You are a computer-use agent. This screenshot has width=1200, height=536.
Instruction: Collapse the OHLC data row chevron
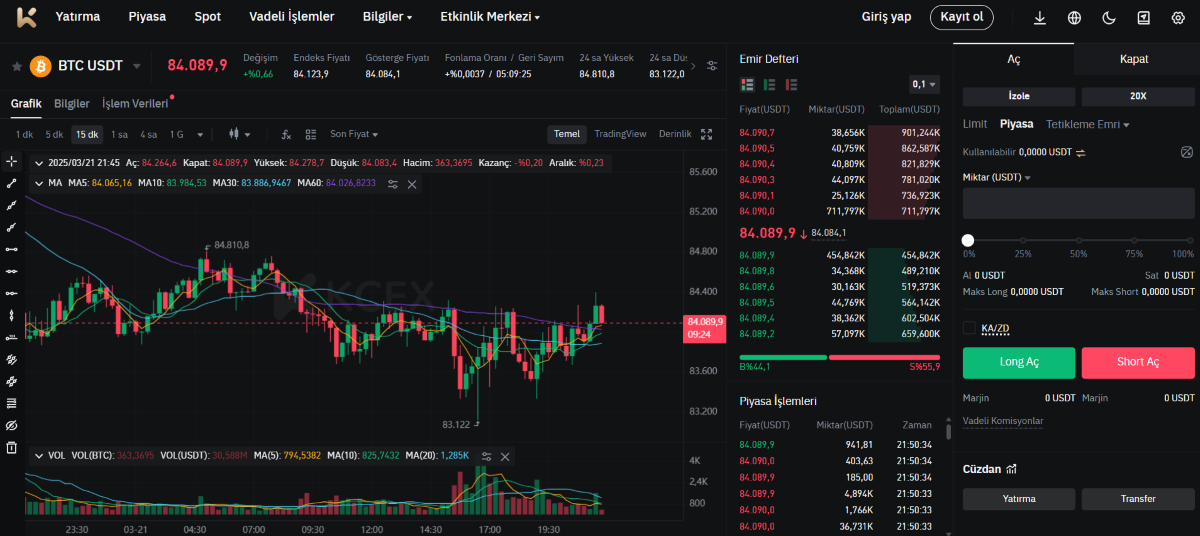[39, 162]
